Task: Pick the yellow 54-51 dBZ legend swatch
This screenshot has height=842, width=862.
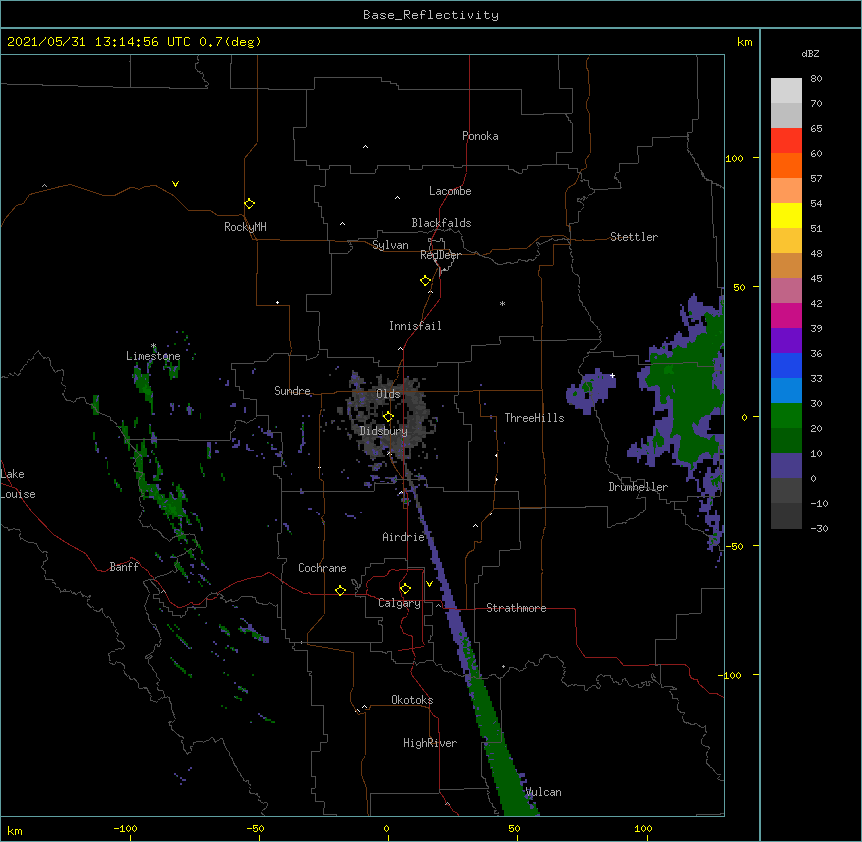Action: pos(786,215)
